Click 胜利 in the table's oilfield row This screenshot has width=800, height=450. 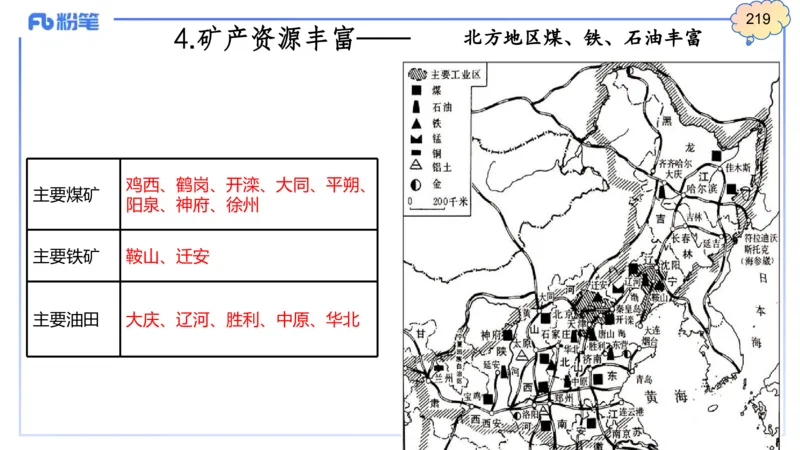coord(242,320)
